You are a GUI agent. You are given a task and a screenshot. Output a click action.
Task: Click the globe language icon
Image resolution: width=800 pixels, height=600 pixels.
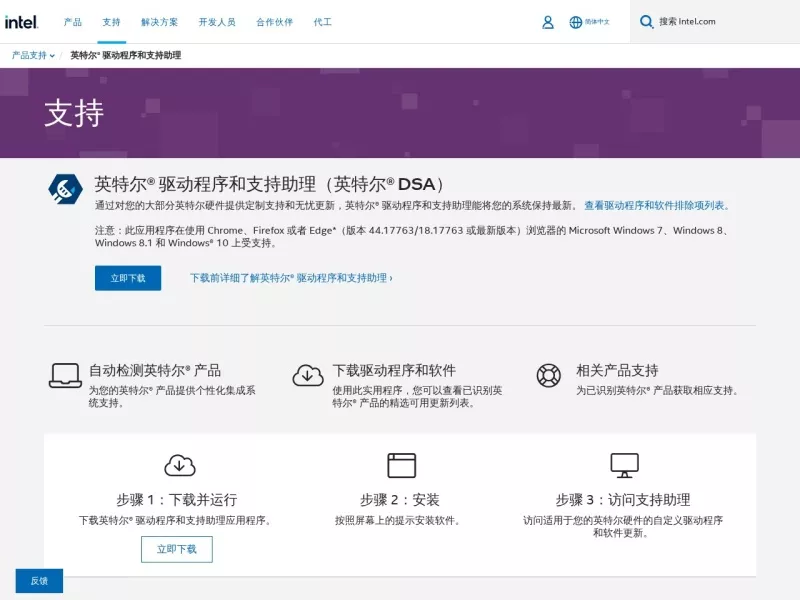pos(576,22)
